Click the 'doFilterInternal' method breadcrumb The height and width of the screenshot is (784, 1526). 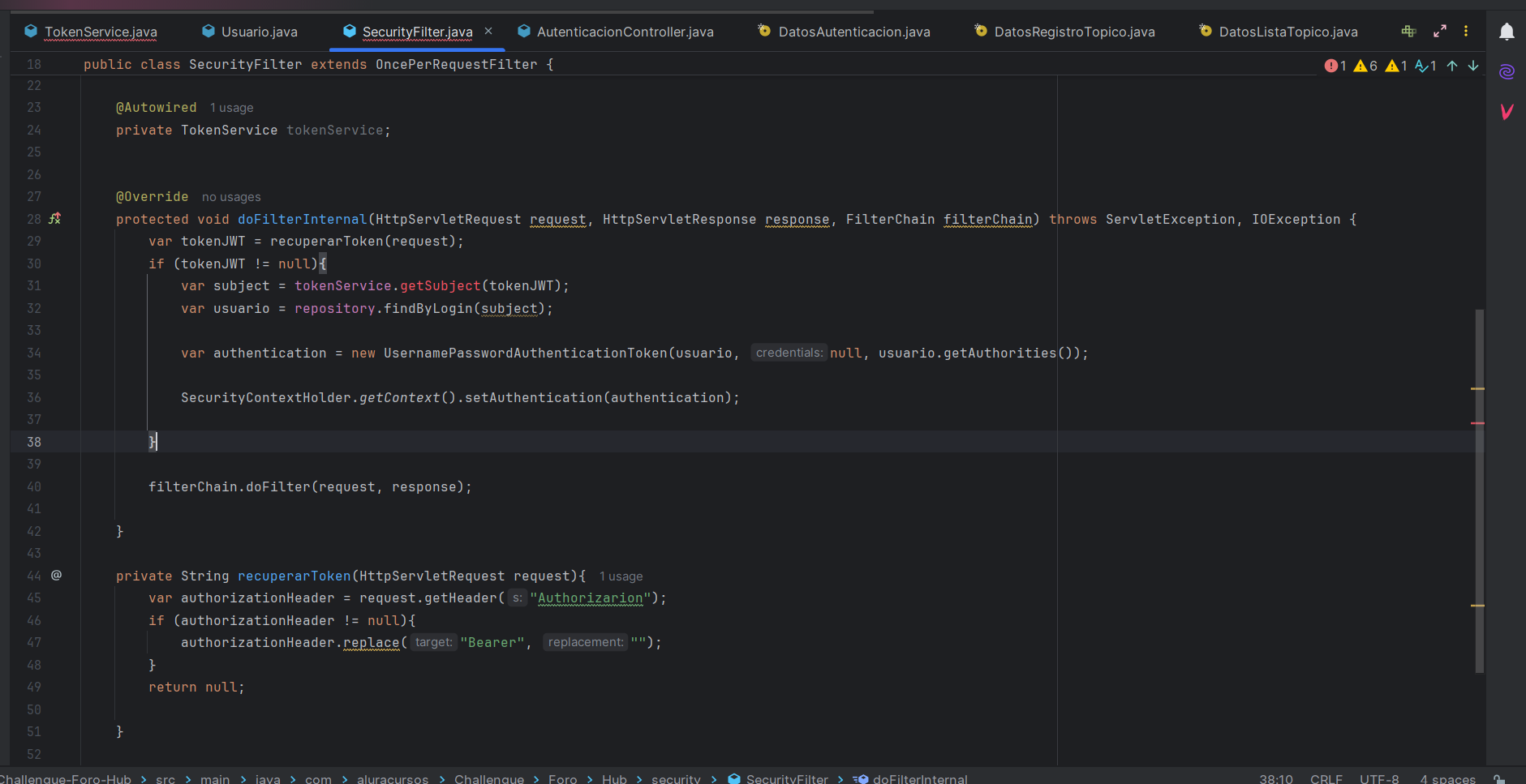[911, 778]
